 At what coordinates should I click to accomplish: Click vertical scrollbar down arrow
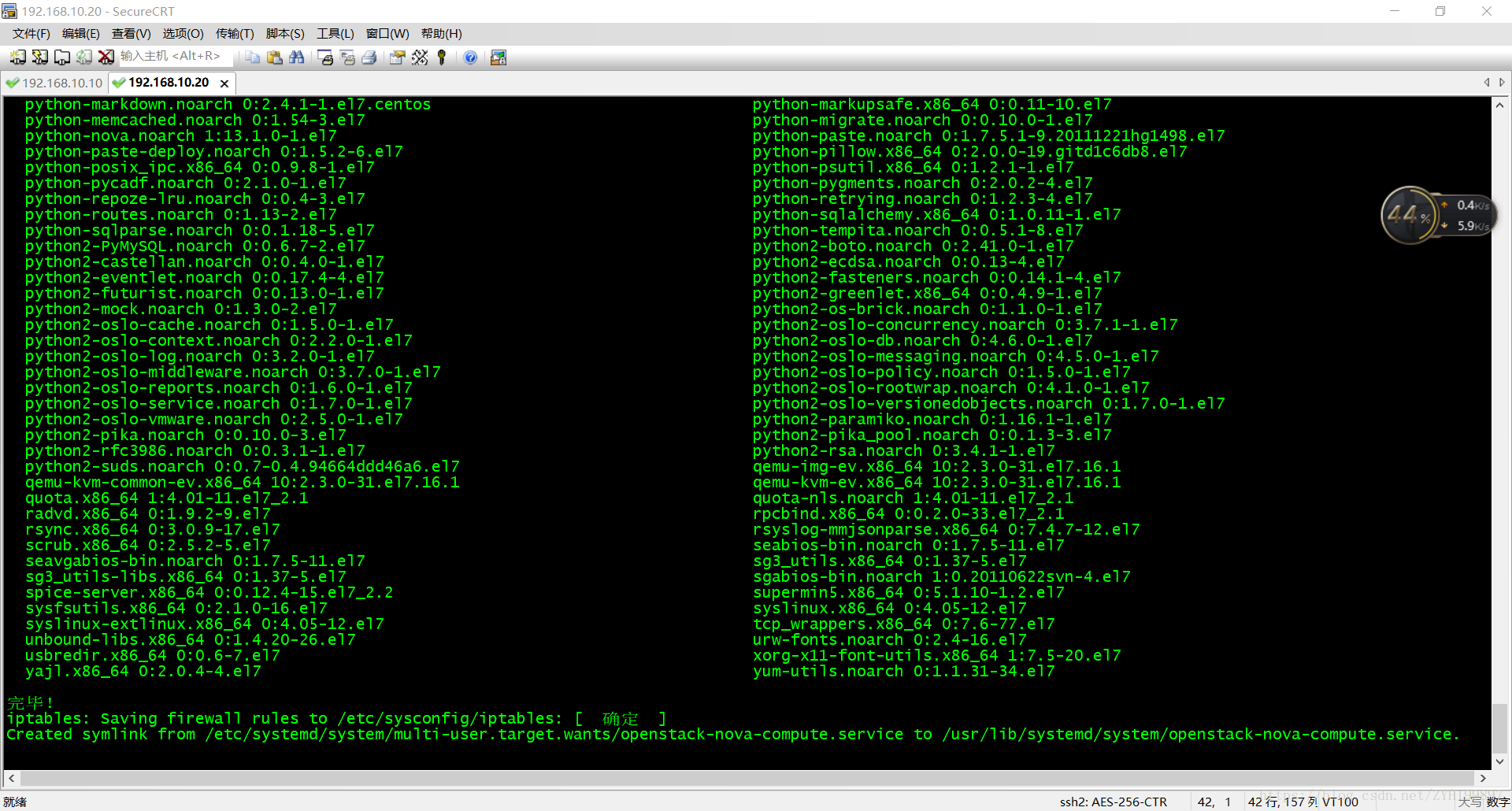tap(1499, 761)
